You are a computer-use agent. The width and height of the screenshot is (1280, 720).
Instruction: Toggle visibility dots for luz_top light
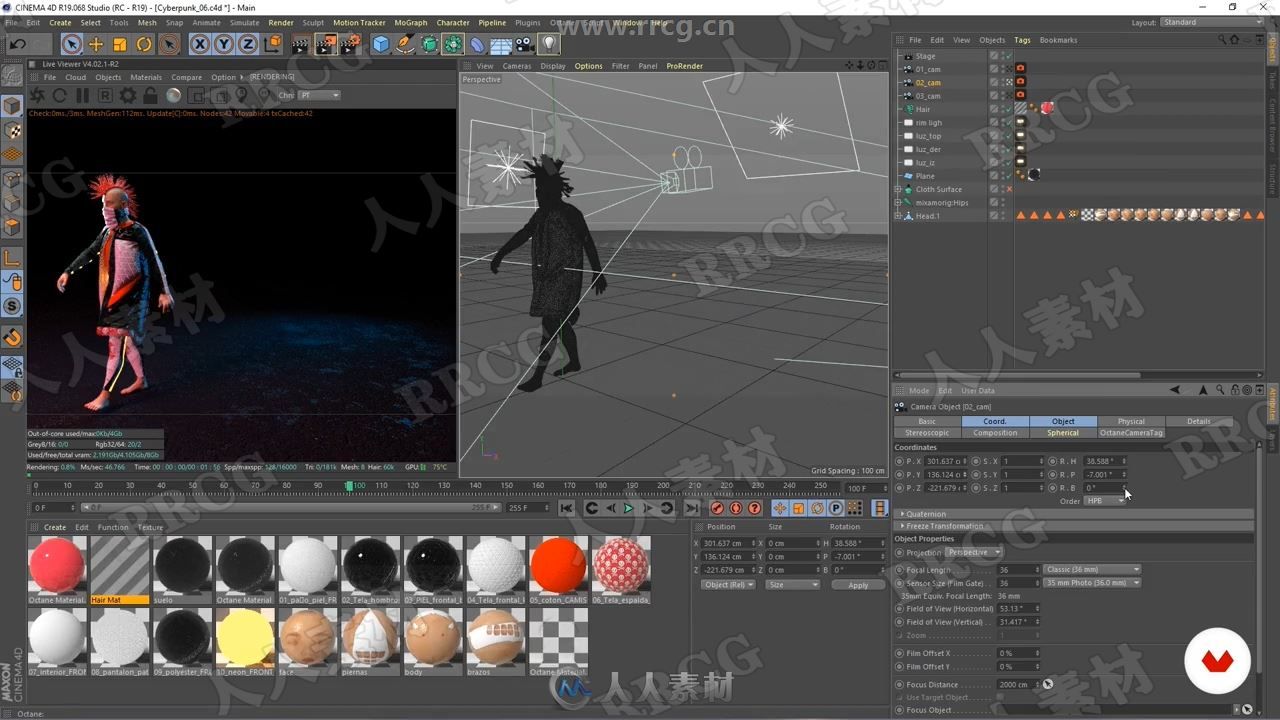click(x=1001, y=135)
